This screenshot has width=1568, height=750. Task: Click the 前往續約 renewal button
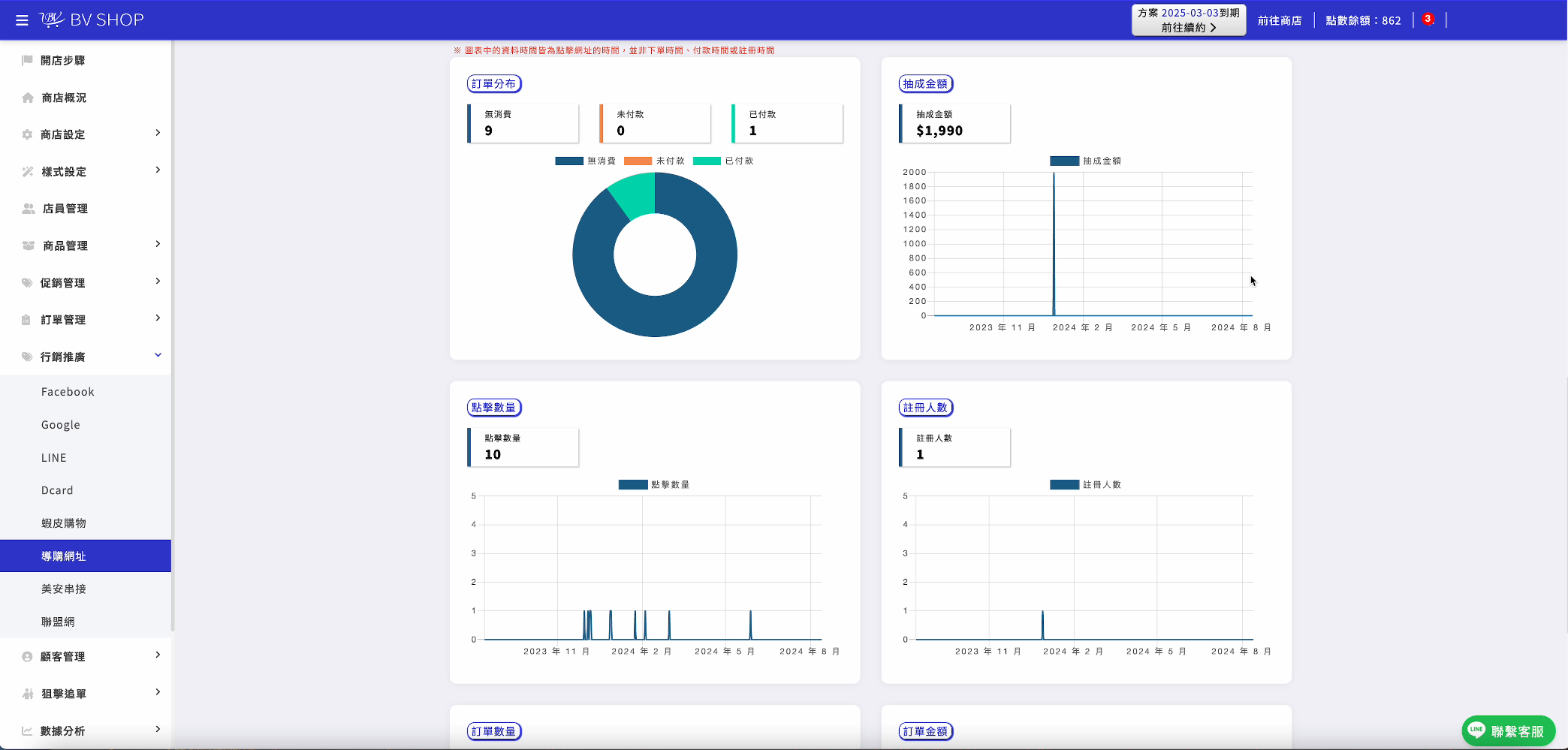point(1189,20)
